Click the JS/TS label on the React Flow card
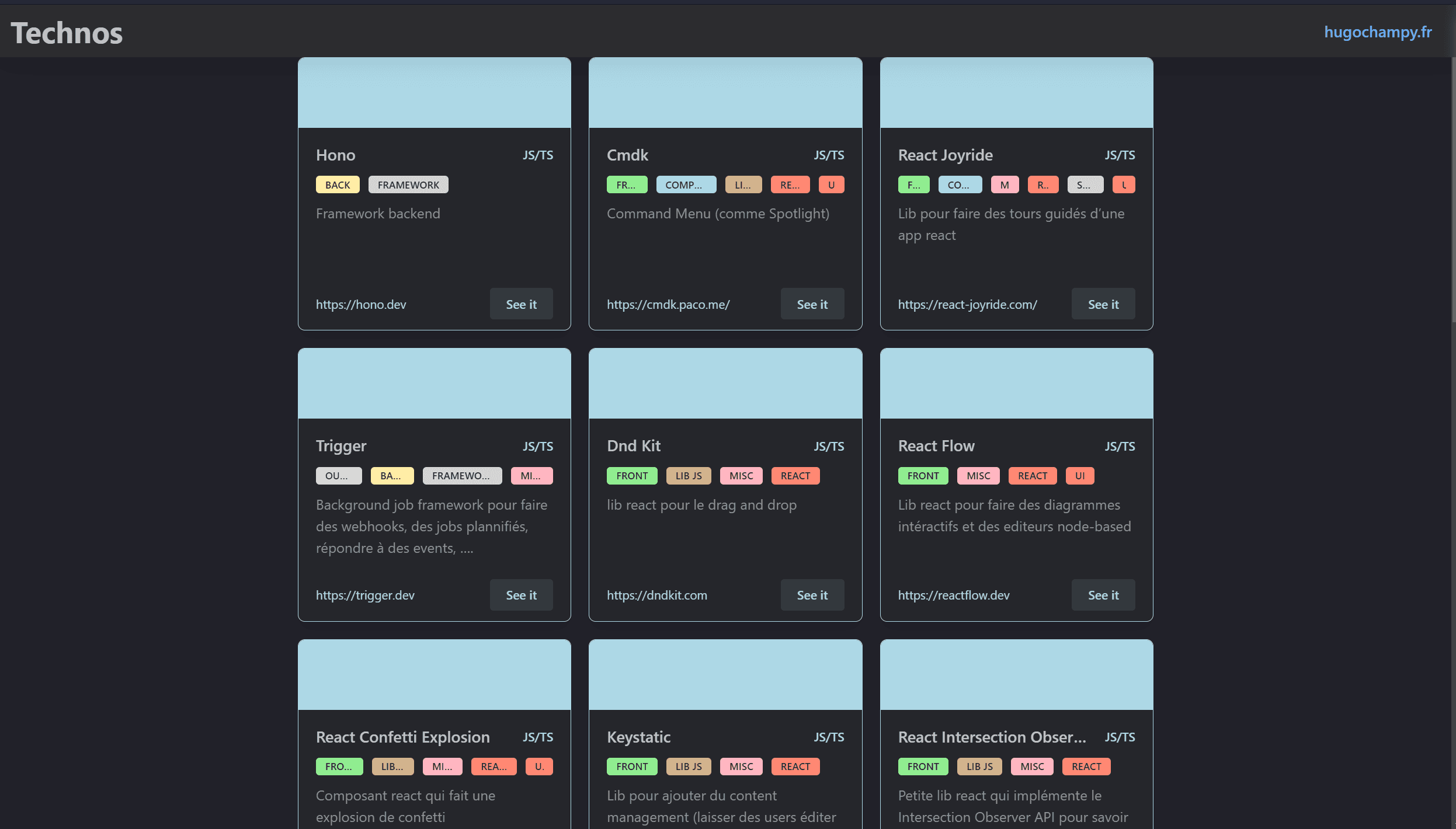The width and height of the screenshot is (1456, 829). coord(1120,445)
